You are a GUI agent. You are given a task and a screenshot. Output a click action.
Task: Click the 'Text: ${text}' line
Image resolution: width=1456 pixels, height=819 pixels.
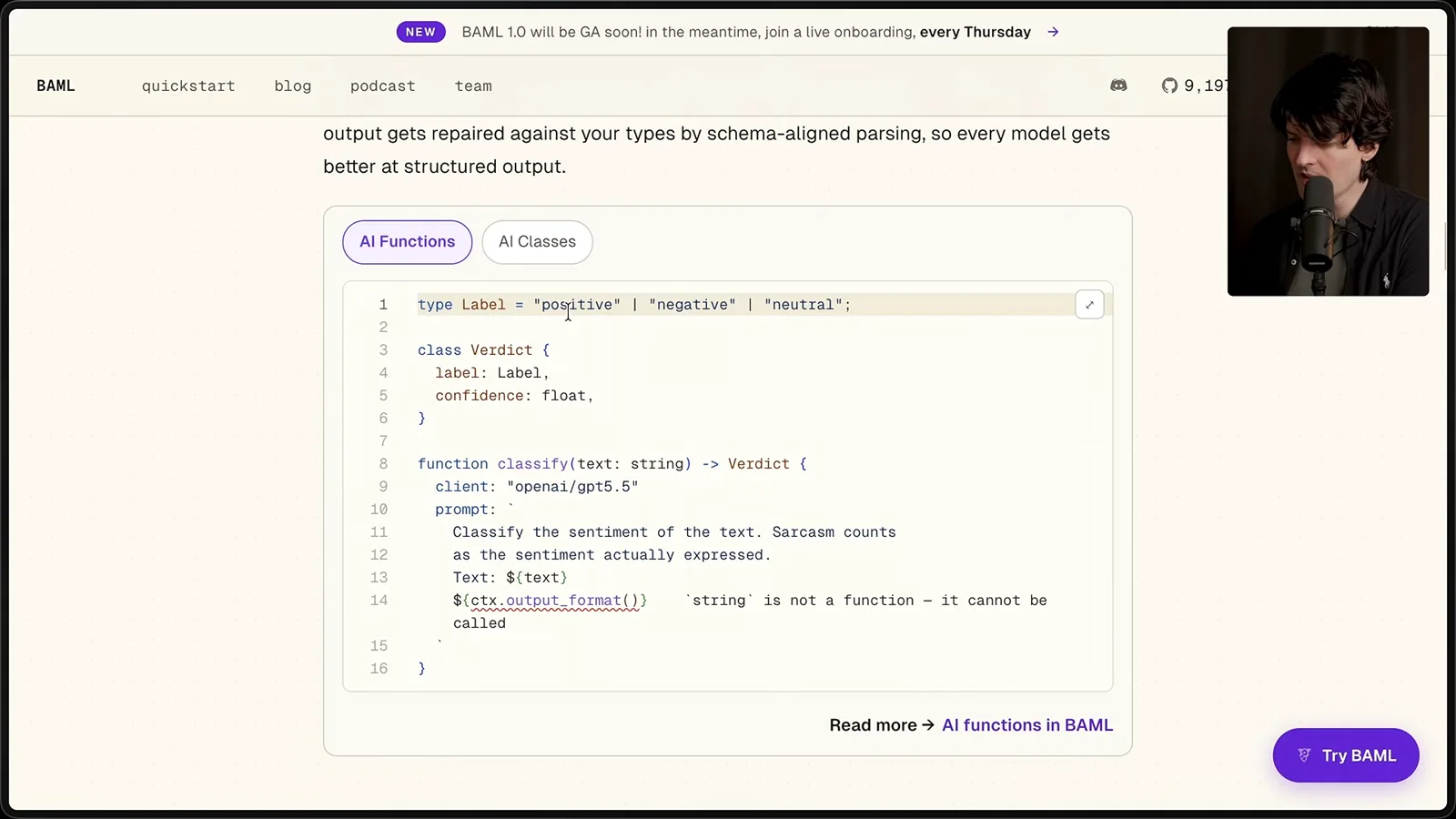click(x=510, y=578)
